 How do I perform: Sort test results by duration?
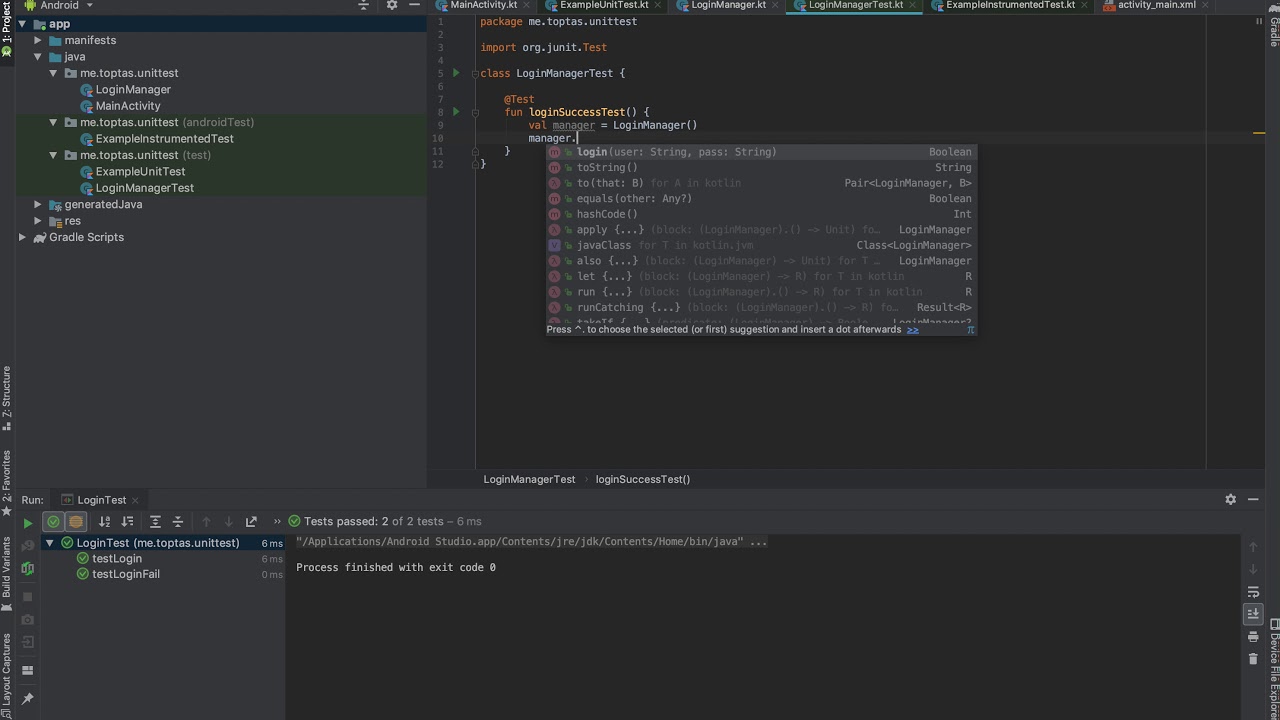[x=127, y=522]
